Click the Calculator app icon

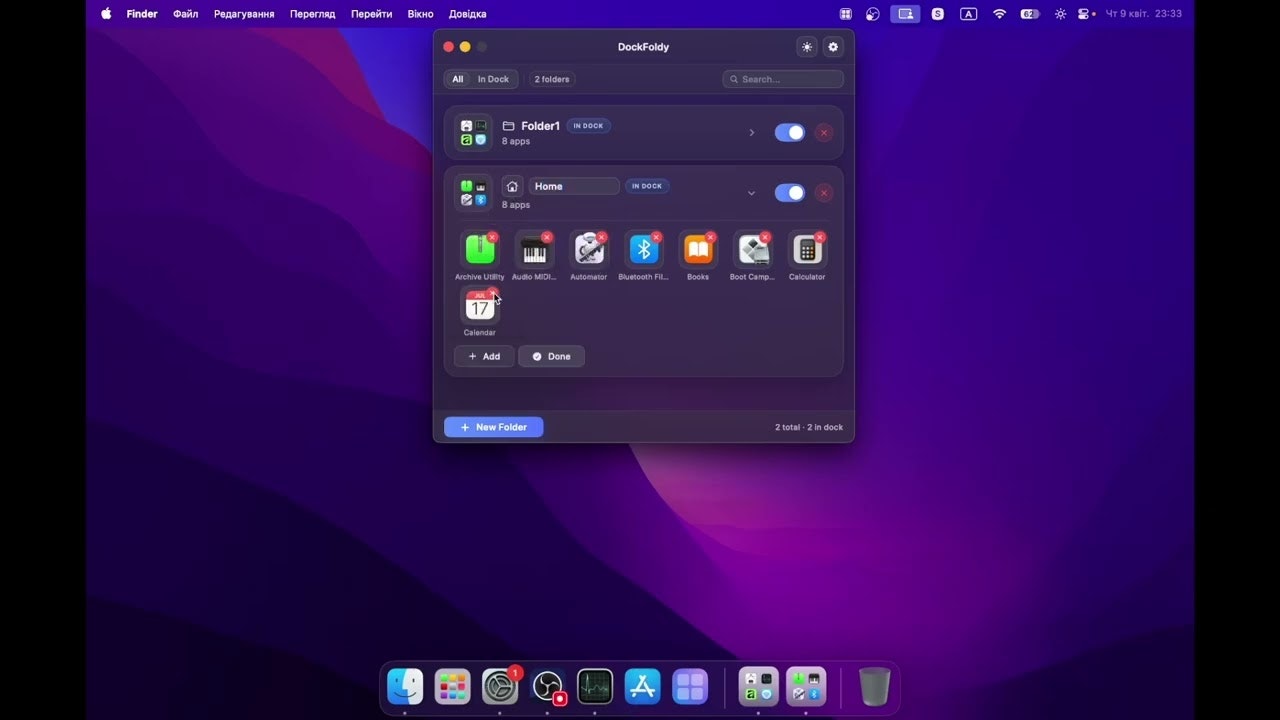click(807, 250)
